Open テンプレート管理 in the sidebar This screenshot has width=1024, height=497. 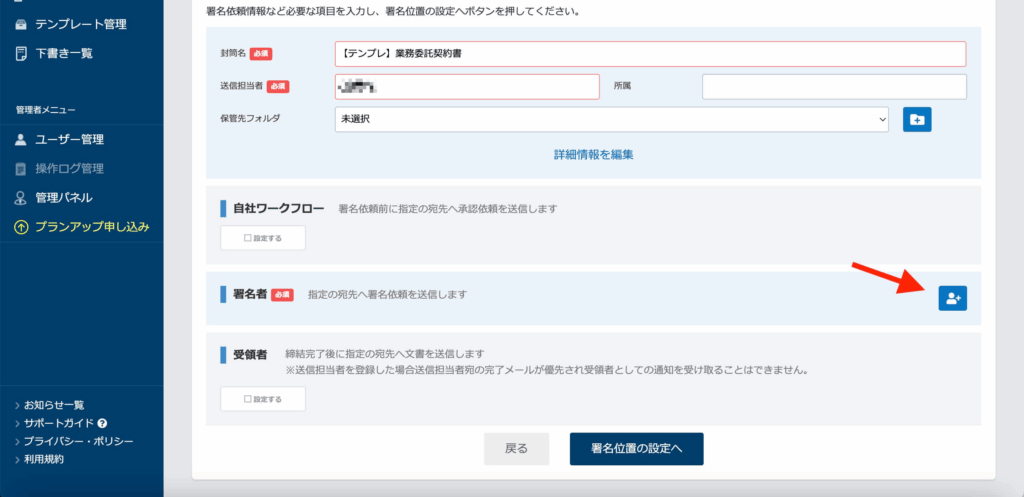tap(82, 25)
